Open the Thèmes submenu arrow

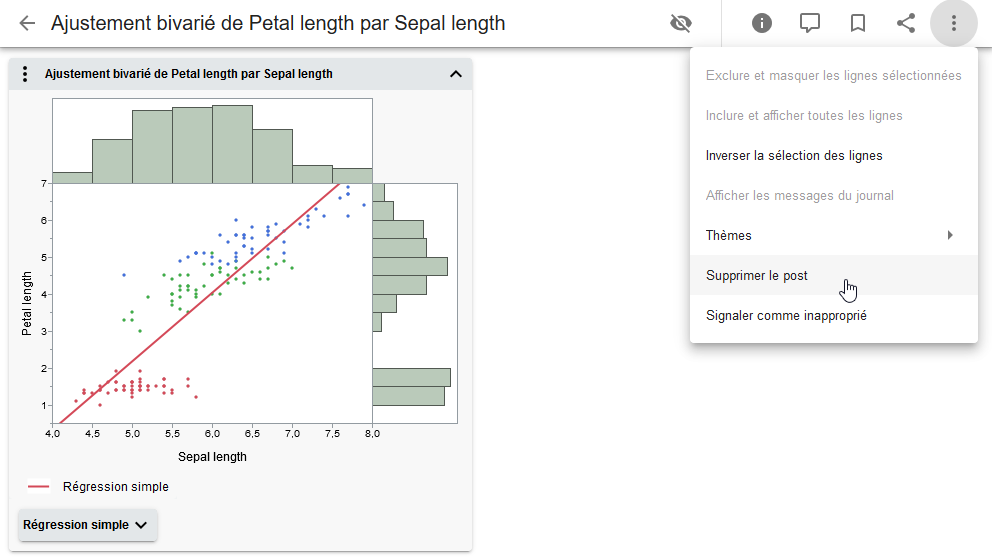950,235
